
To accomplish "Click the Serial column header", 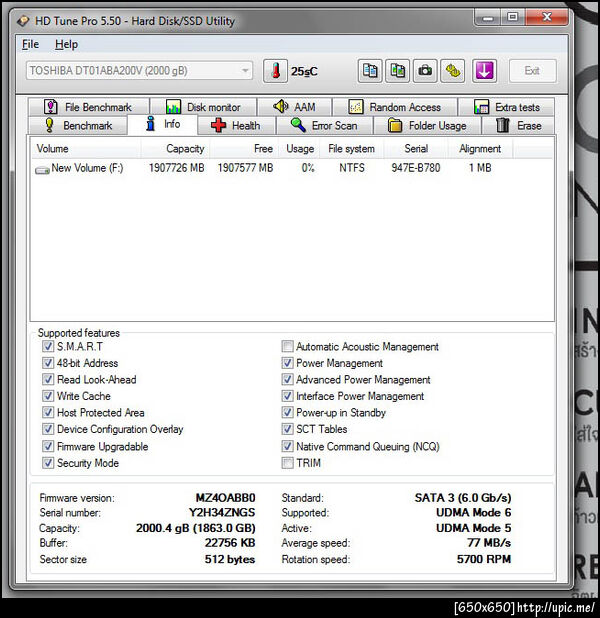I will coord(416,149).
